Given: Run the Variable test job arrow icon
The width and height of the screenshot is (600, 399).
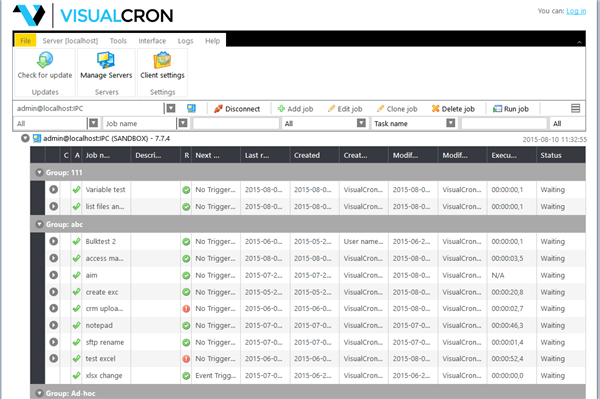Looking at the screenshot, I should (x=54, y=189).
